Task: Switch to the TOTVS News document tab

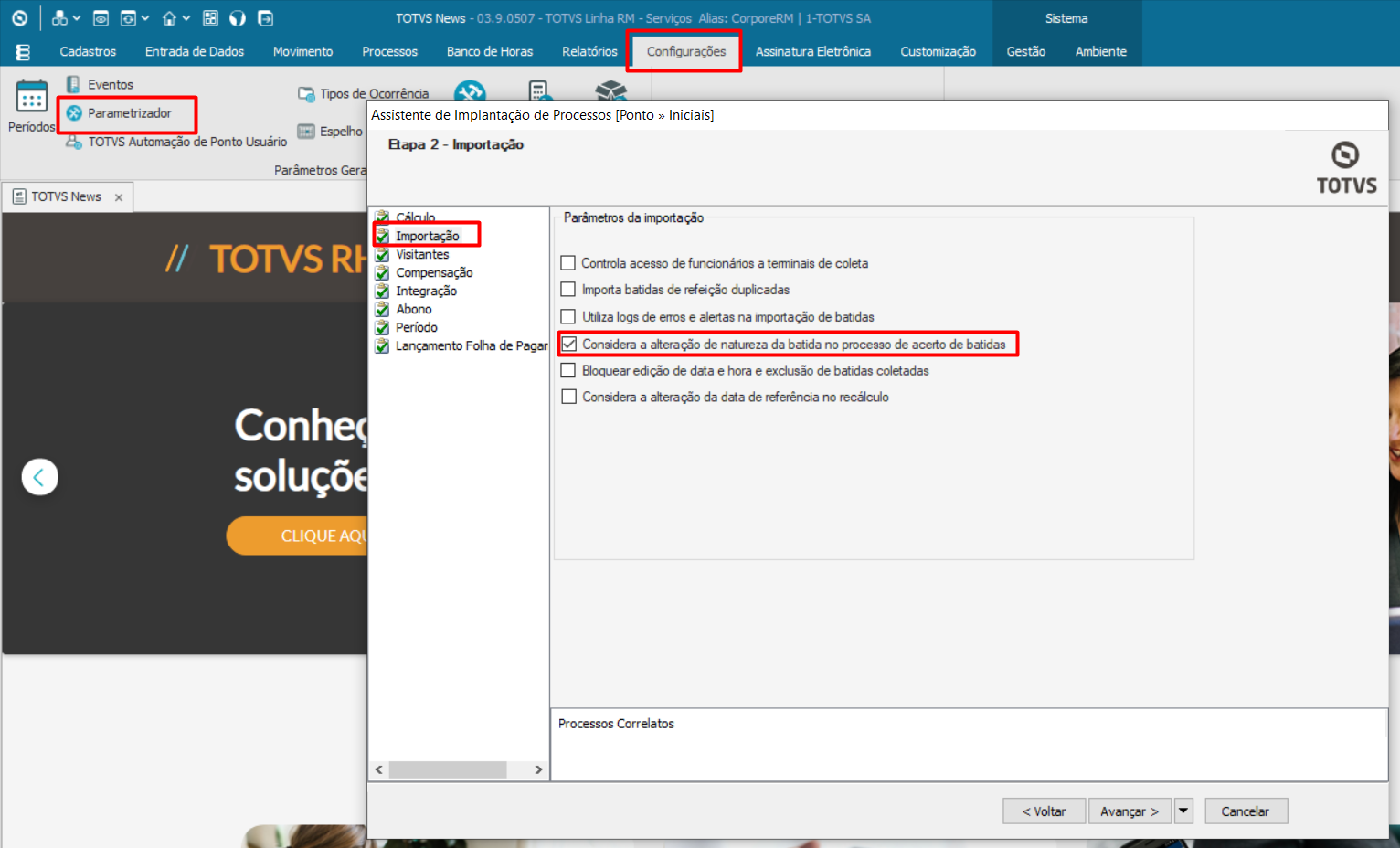Action: click(x=66, y=196)
